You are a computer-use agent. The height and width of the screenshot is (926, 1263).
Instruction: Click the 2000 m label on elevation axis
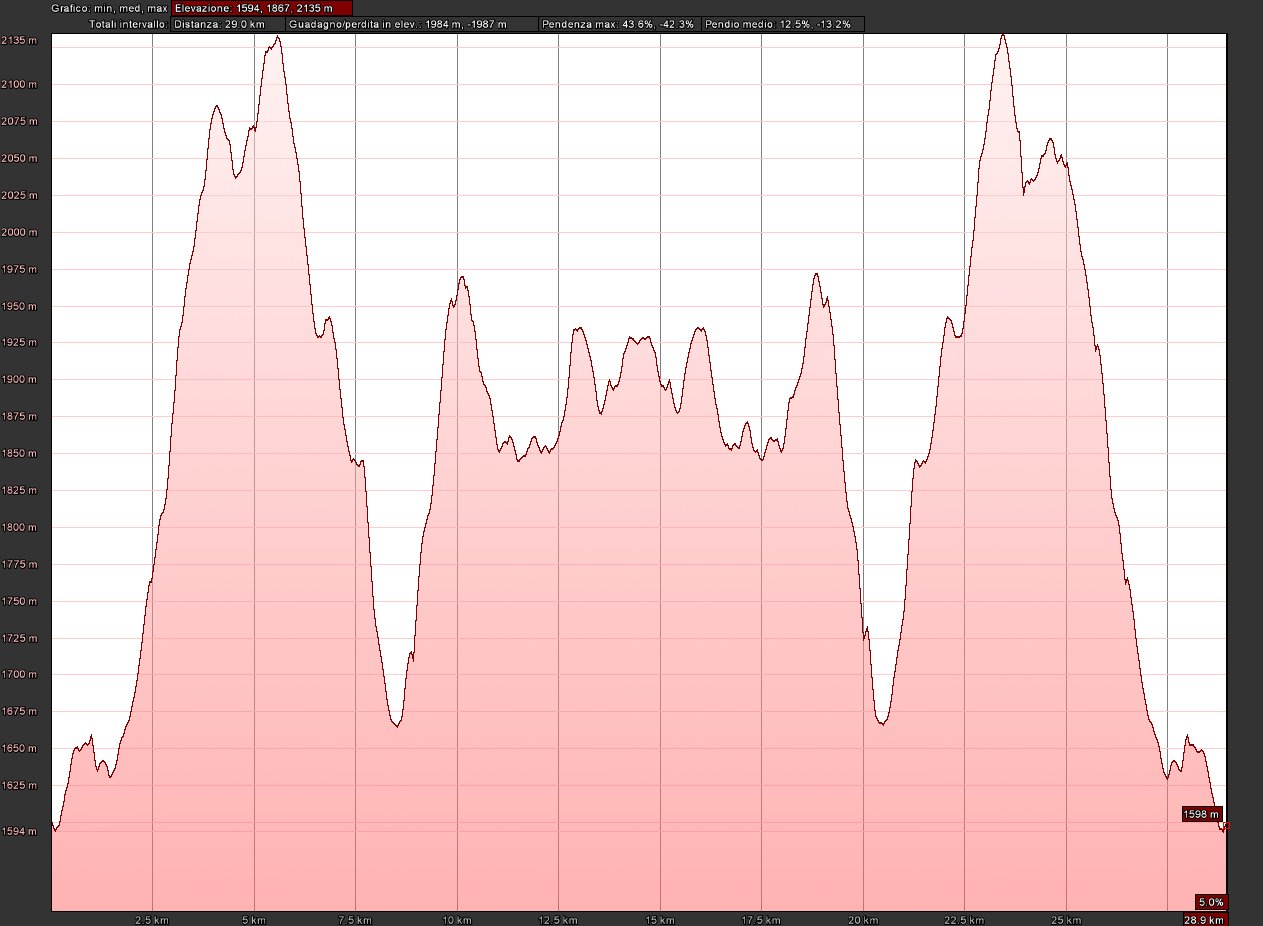20,232
